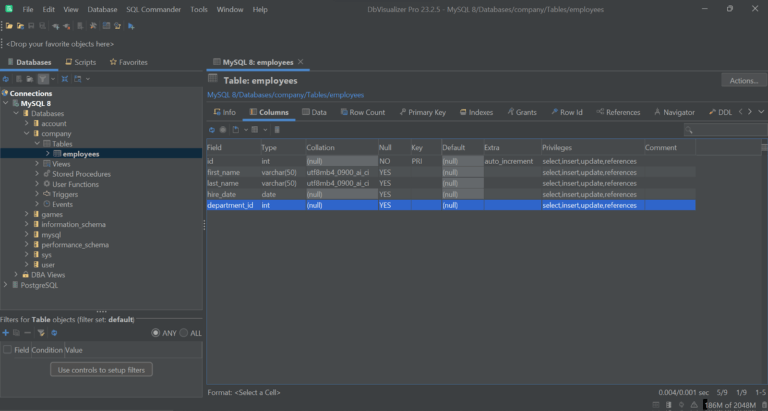The height and width of the screenshot is (411, 768).
Task: Click the table icon next to Table: employees
Action: (212, 78)
